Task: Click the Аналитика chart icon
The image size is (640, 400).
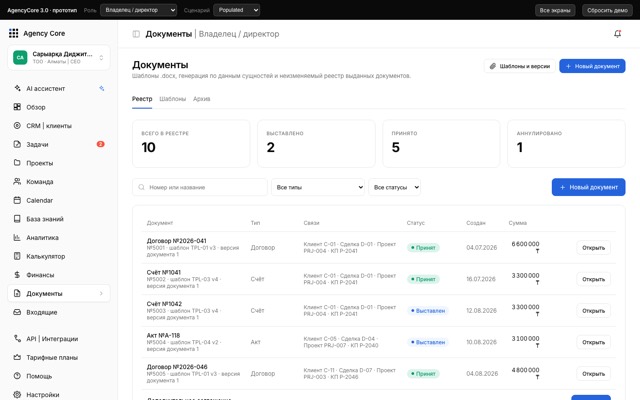Action: (17, 237)
